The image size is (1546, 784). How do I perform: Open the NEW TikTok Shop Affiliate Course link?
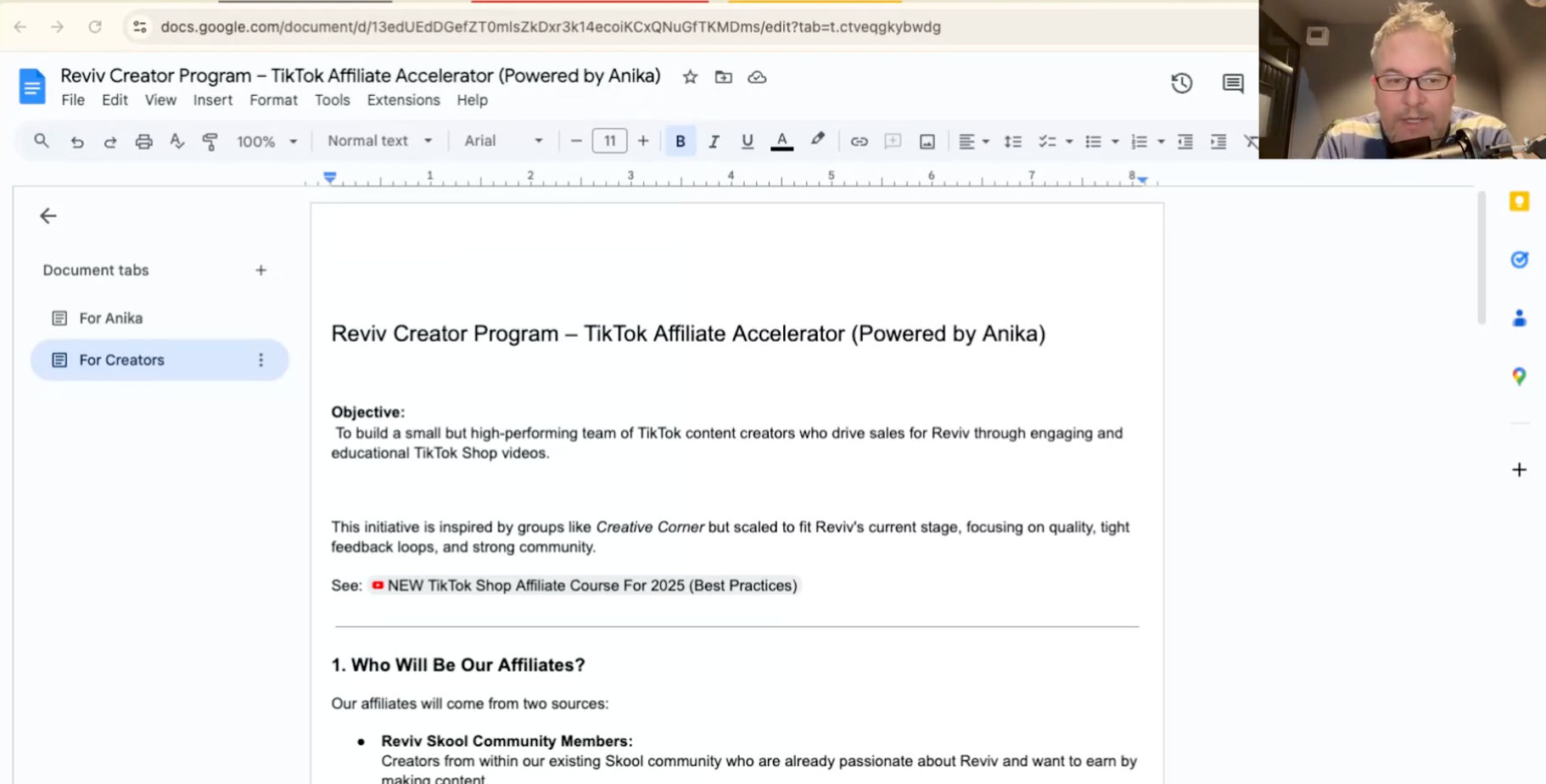pyautogui.click(x=591, y=585)
